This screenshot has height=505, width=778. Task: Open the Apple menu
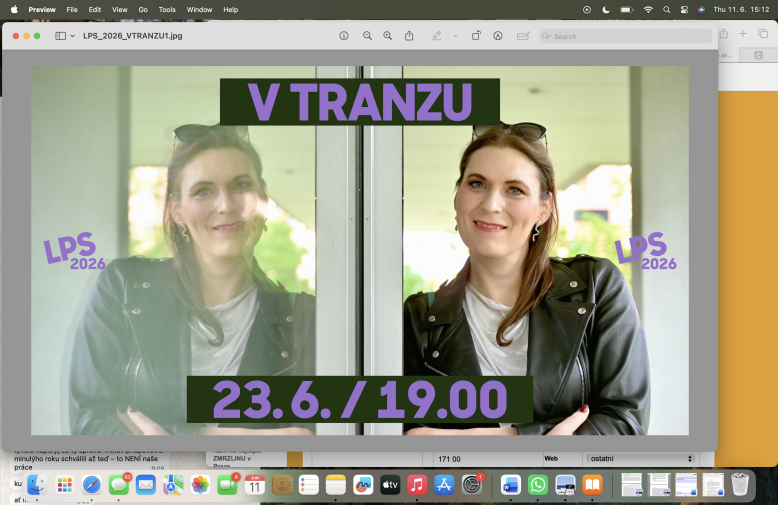coord(14,9)
